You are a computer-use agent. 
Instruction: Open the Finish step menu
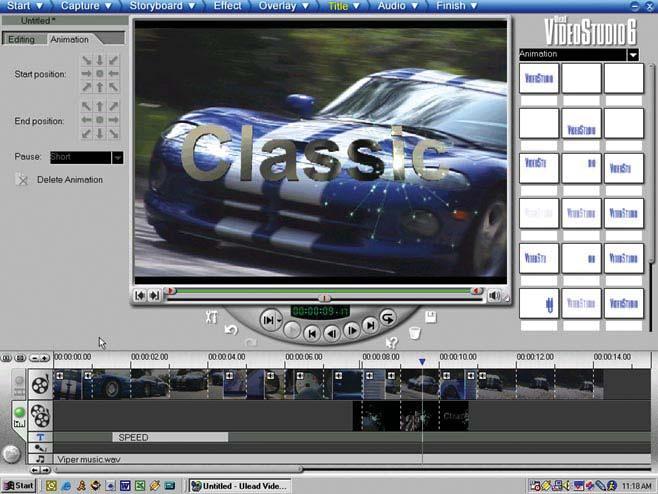point(456,6)
